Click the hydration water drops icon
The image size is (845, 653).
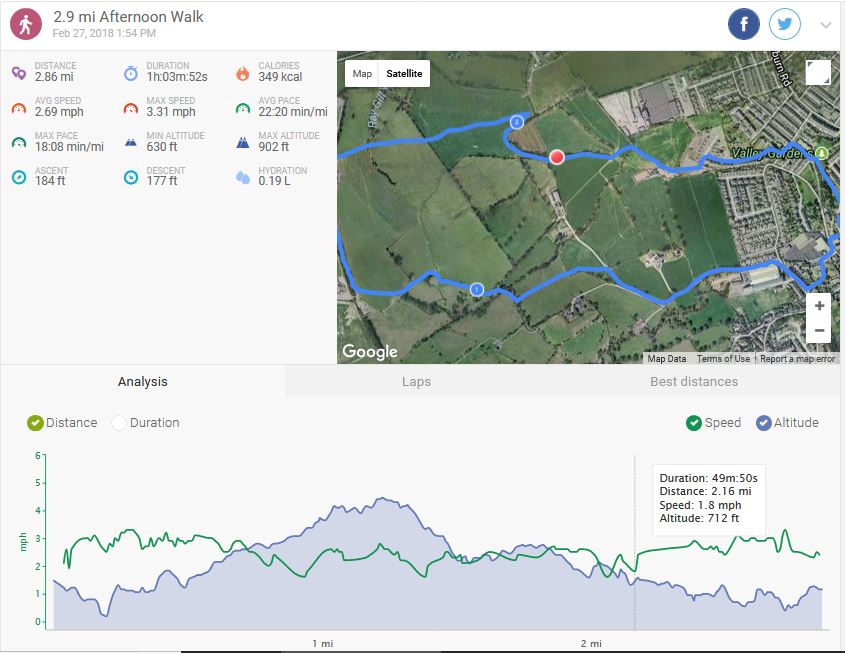242,177
